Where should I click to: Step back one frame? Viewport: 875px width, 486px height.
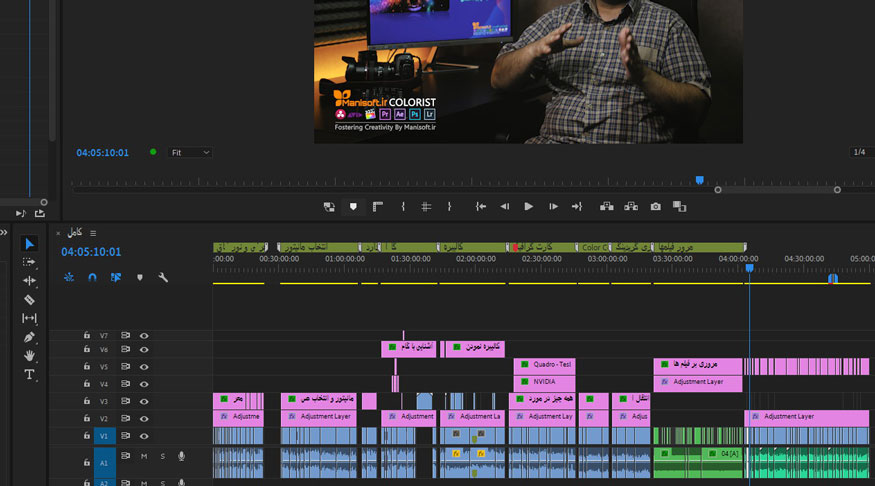pos(504,207)
